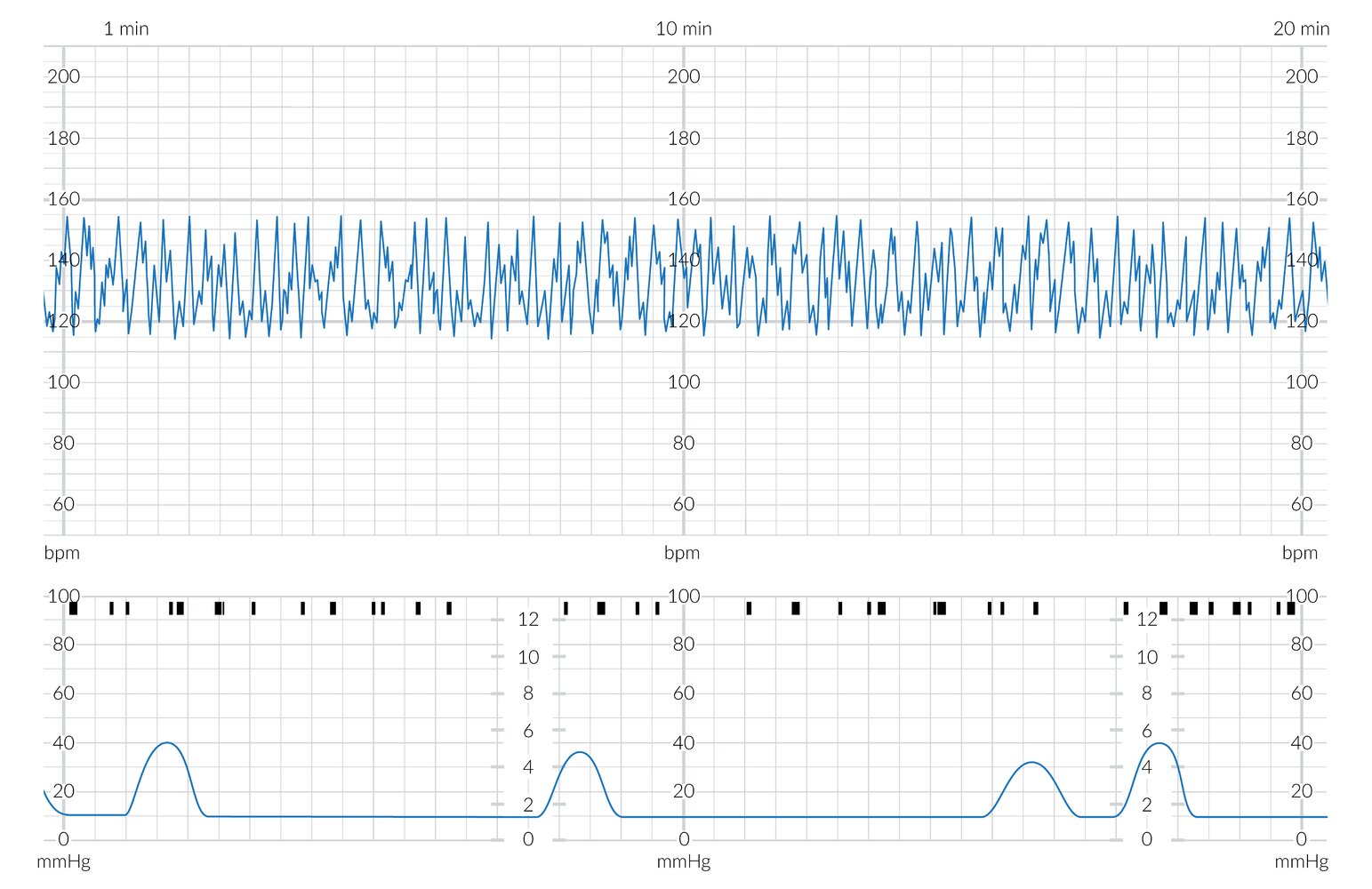Click the "1 min" time label
The height and width of the screenshot is (889, 1372).
[126, 28]
